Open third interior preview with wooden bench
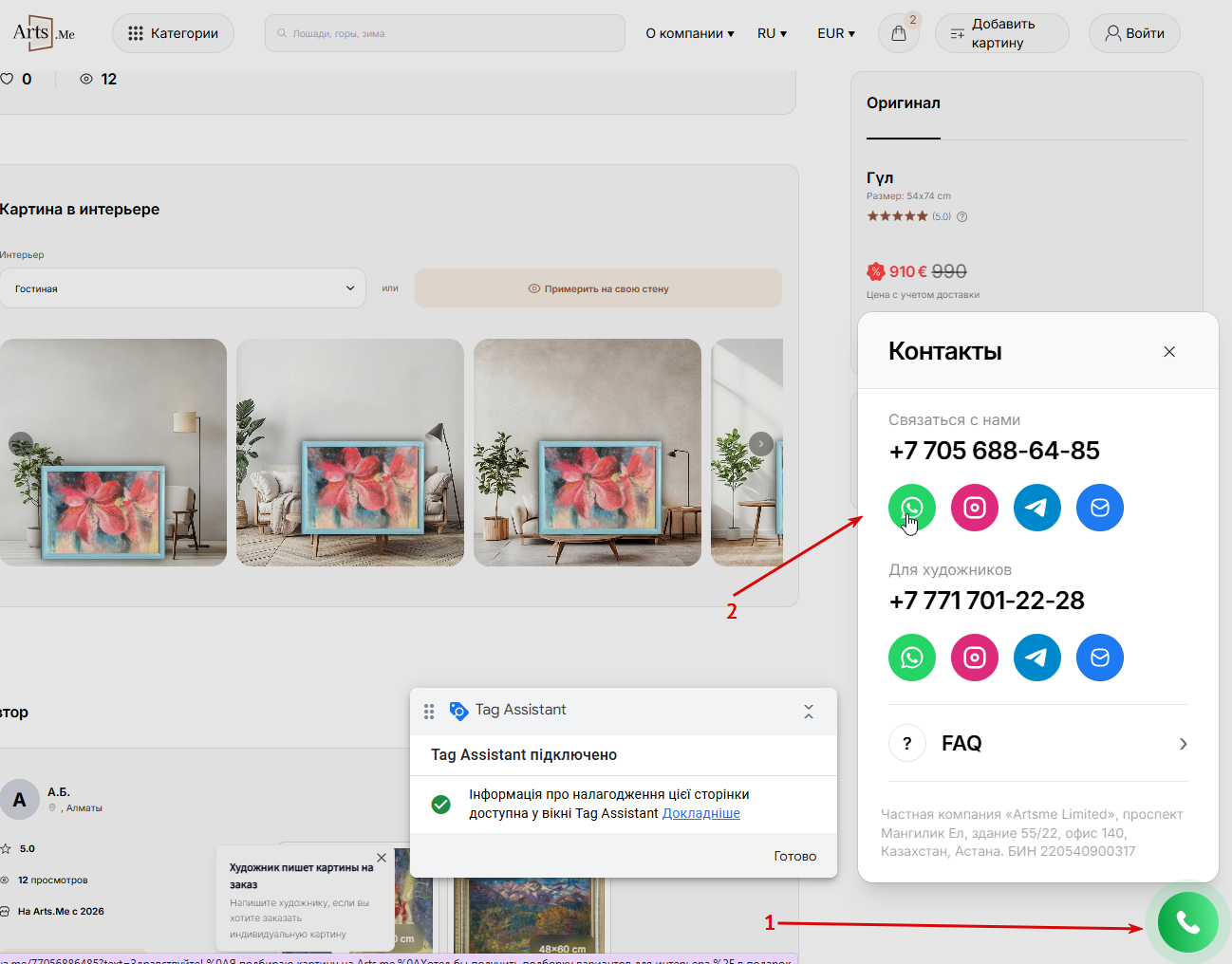This screenshot has height=964, width=1232. click(588, 453)
